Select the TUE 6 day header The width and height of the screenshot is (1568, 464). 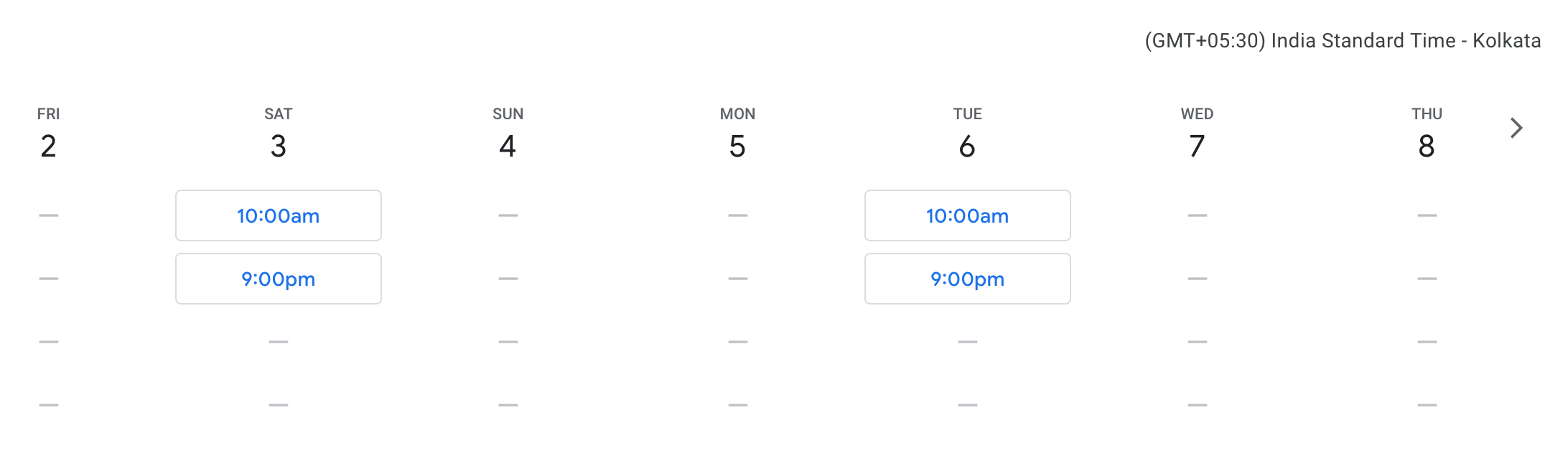pyautogui.click(x=967, y=134)
